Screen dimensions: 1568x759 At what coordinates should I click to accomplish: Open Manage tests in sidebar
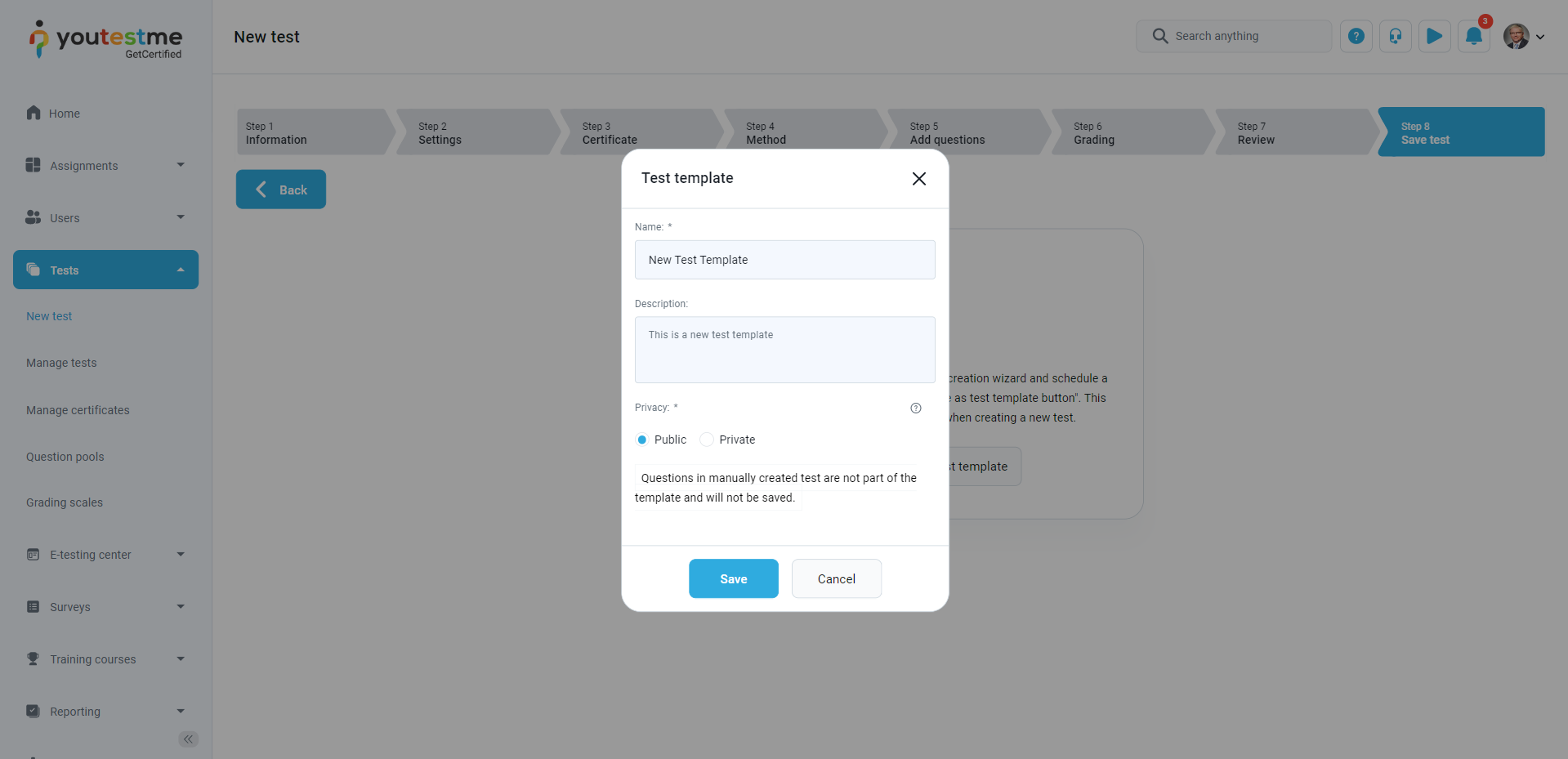[x=61, y=363]
